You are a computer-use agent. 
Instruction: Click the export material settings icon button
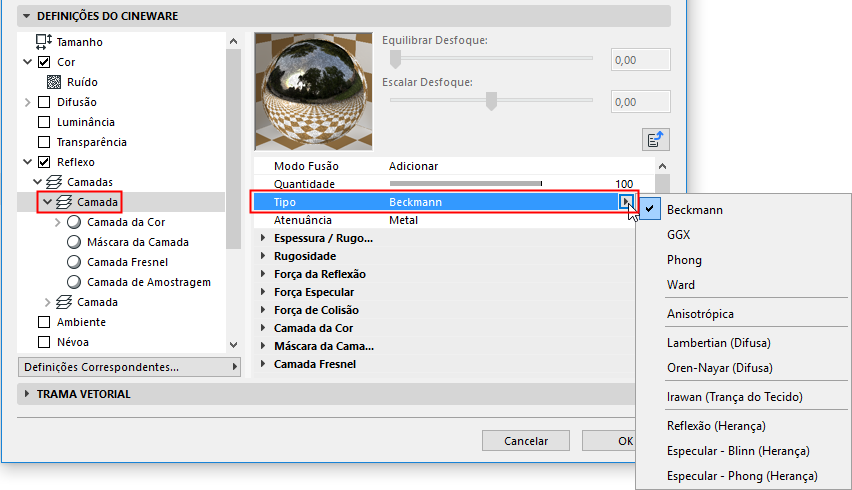coord(655,140)
